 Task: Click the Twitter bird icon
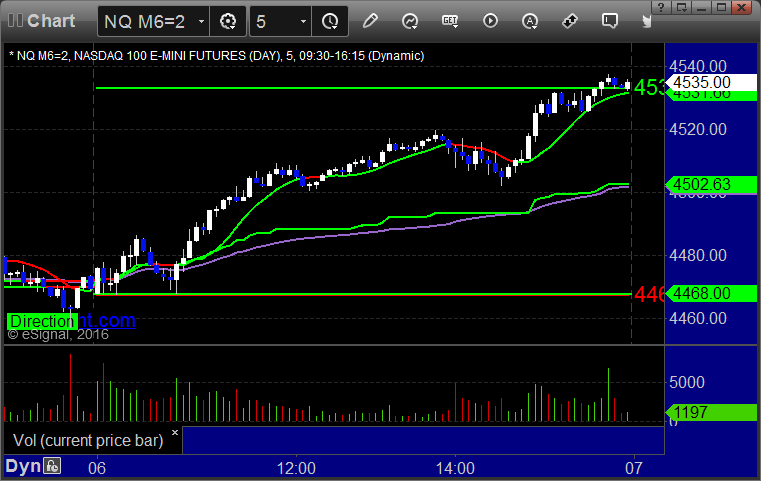647,21
